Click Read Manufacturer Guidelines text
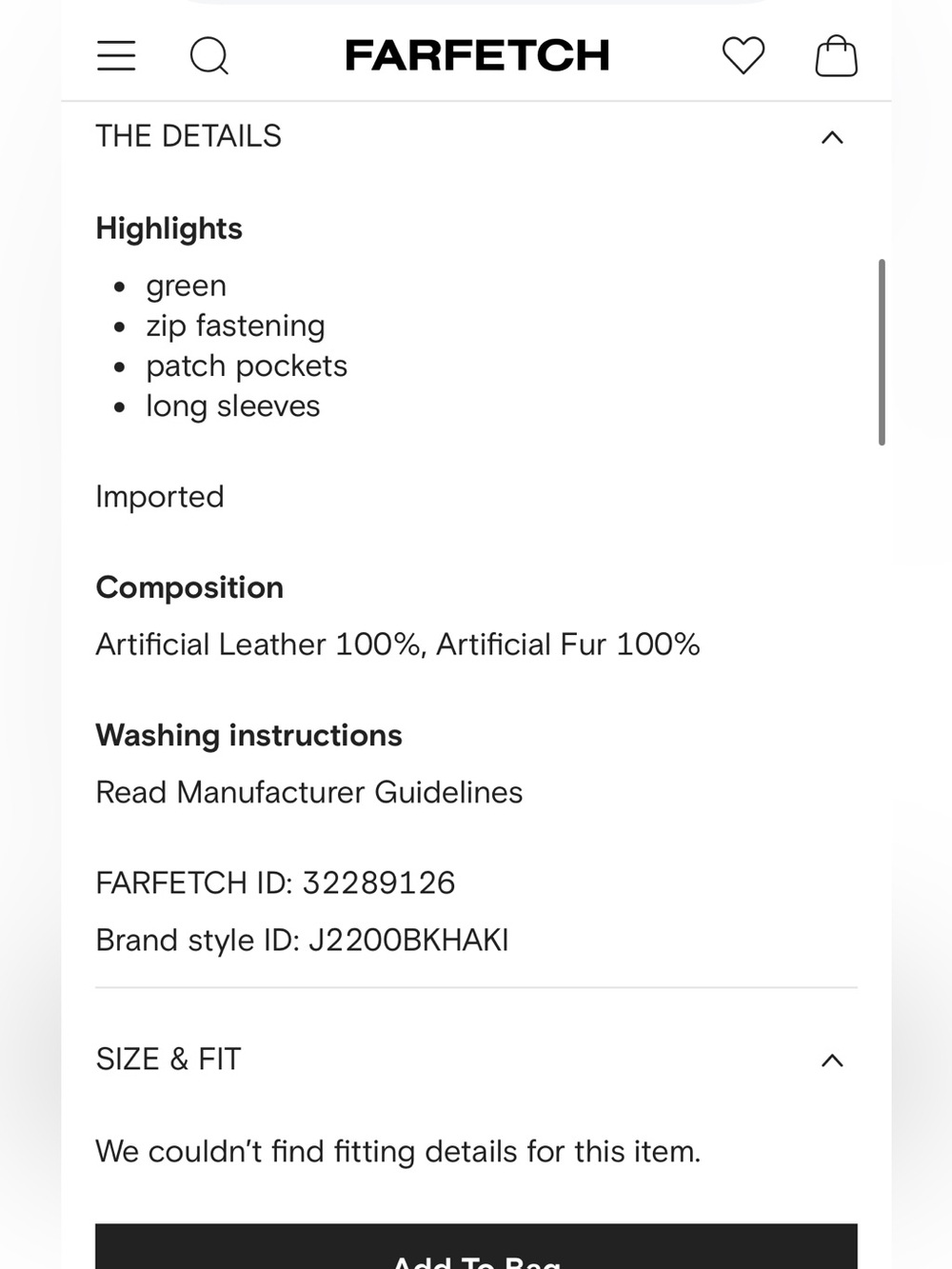 pyautogui.click(x=309, y=792)
